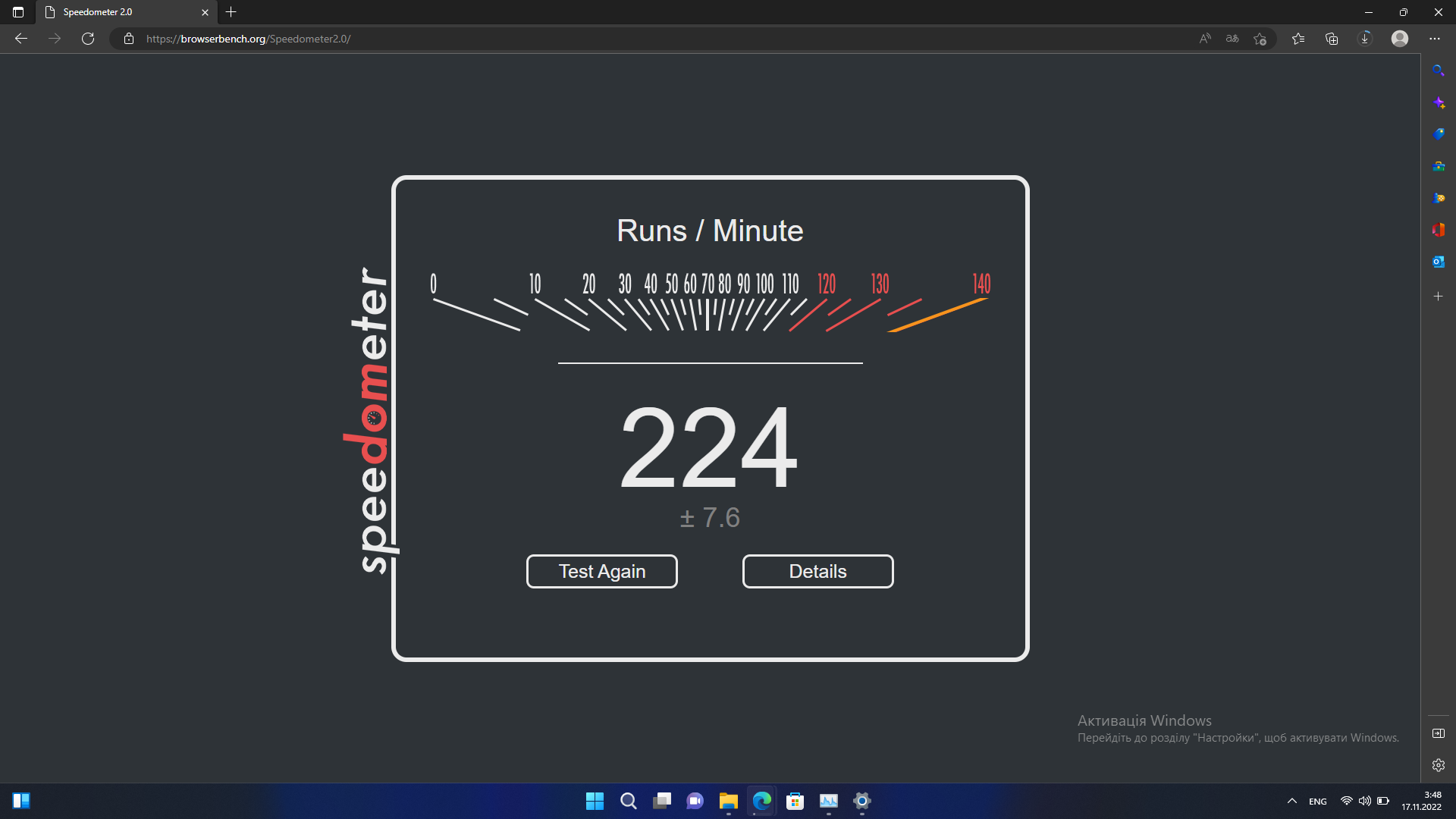Viewport: 1456px width, 819px height.
Task: Expand the hidden system tray icons
Action: point(1292,801)
